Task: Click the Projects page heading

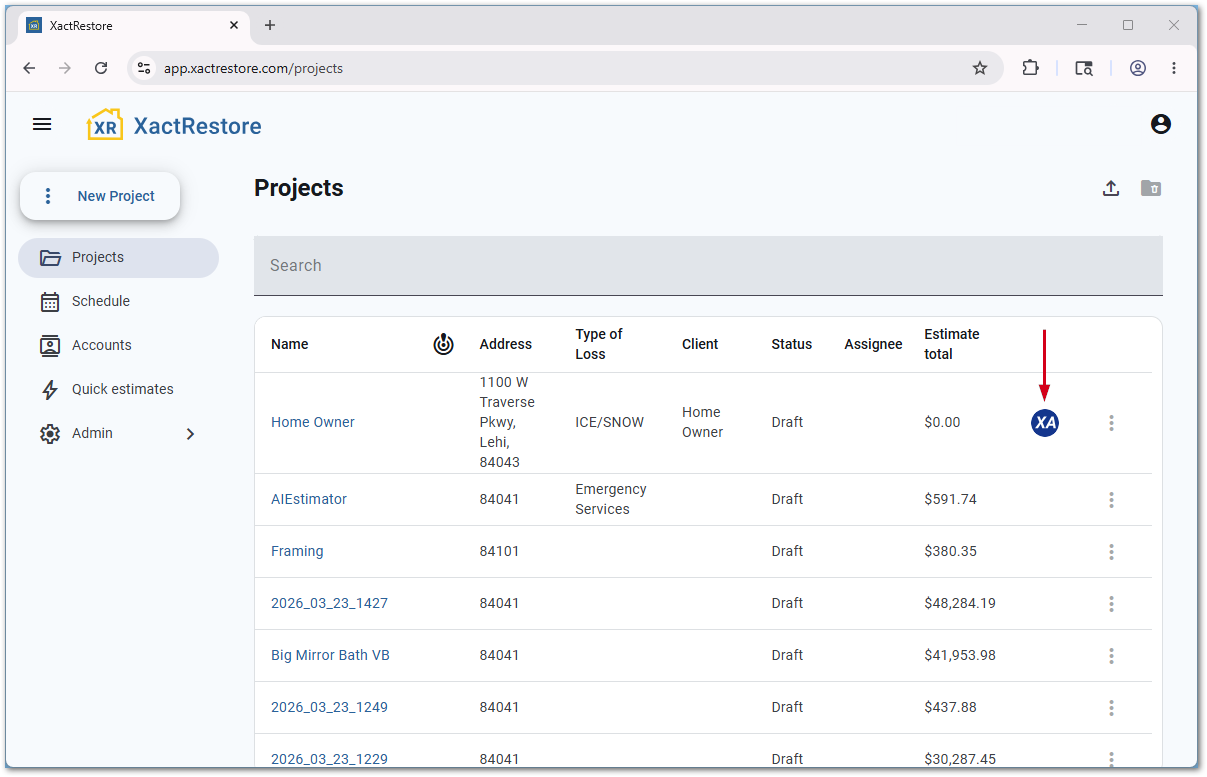Action: [299, 188]
